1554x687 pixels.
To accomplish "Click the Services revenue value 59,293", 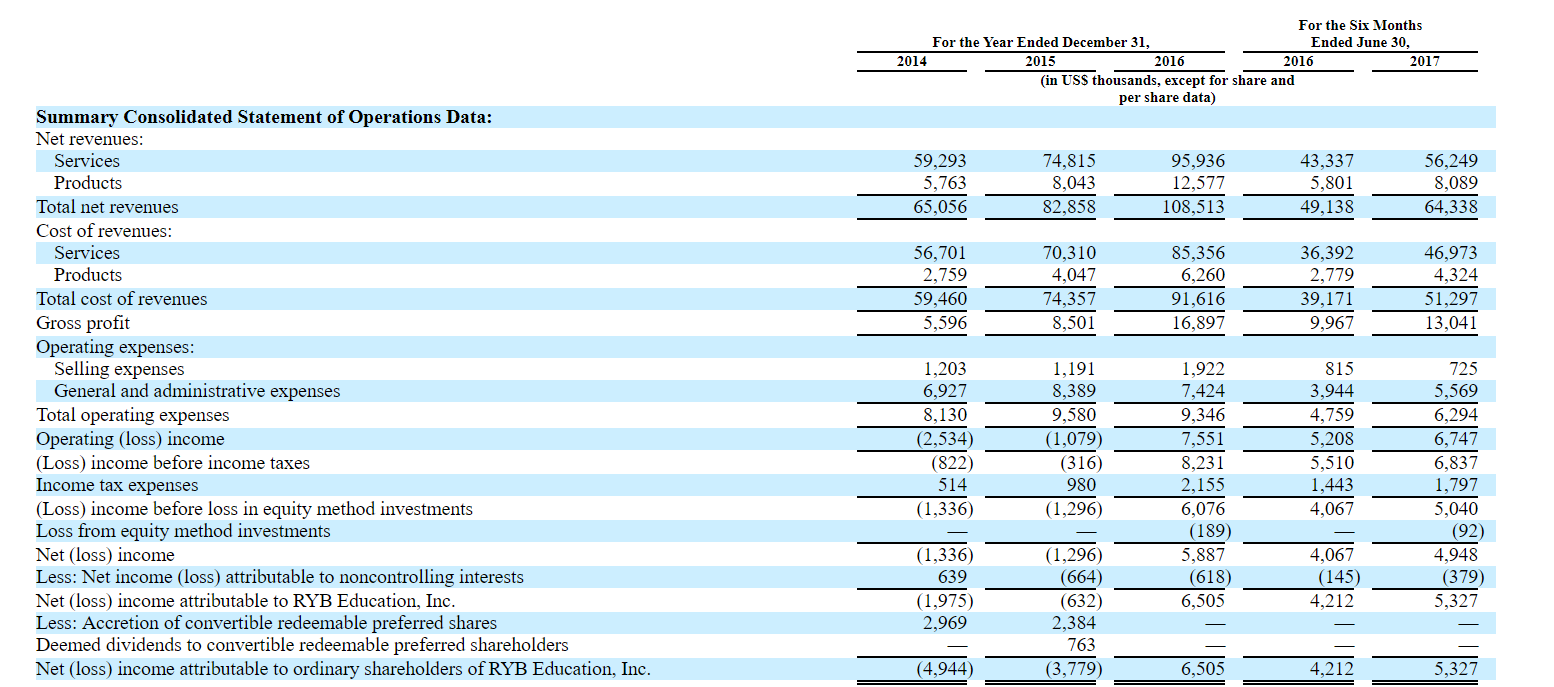I will (940, 161).
